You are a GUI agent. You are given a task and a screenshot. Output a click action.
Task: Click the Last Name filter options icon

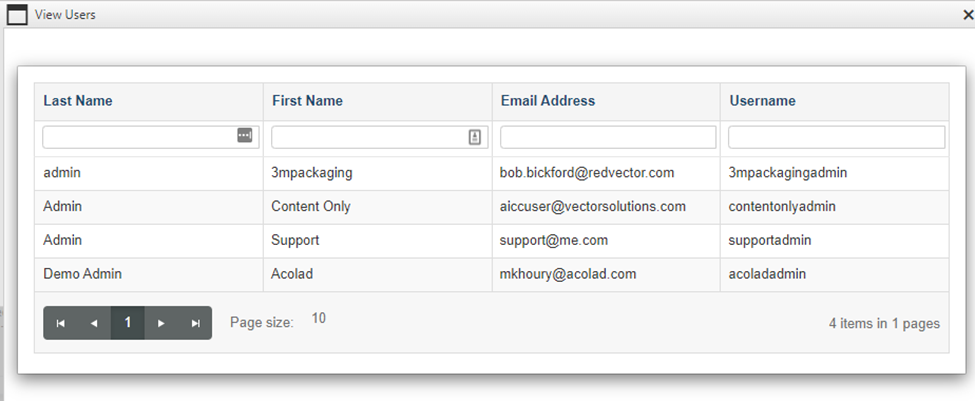pyautogui.click(x=245, y=136)
